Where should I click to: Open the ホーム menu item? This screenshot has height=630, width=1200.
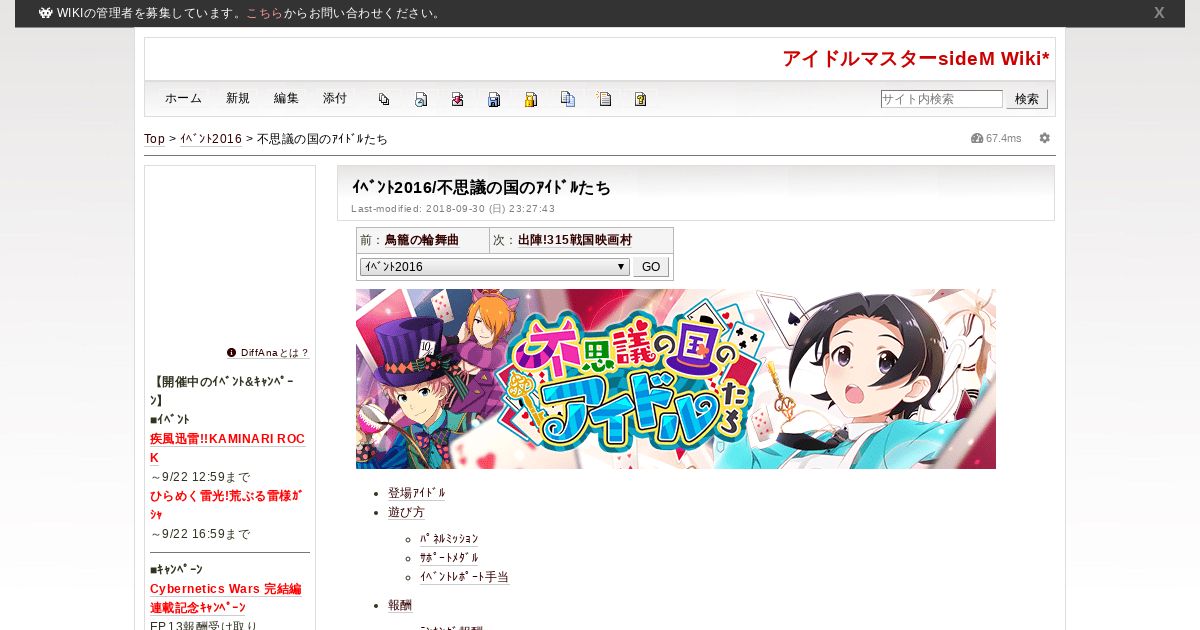(183, 98)
